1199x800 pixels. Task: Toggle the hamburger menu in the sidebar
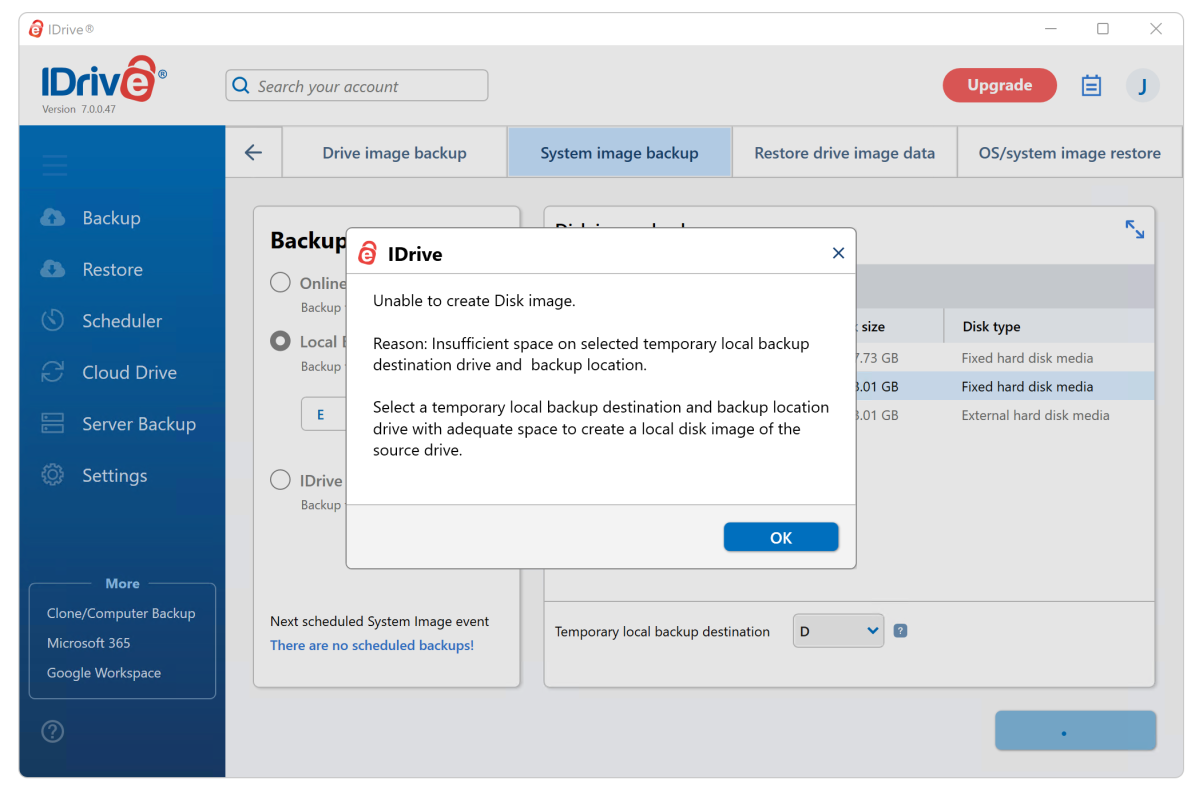(x=54, y=165)
